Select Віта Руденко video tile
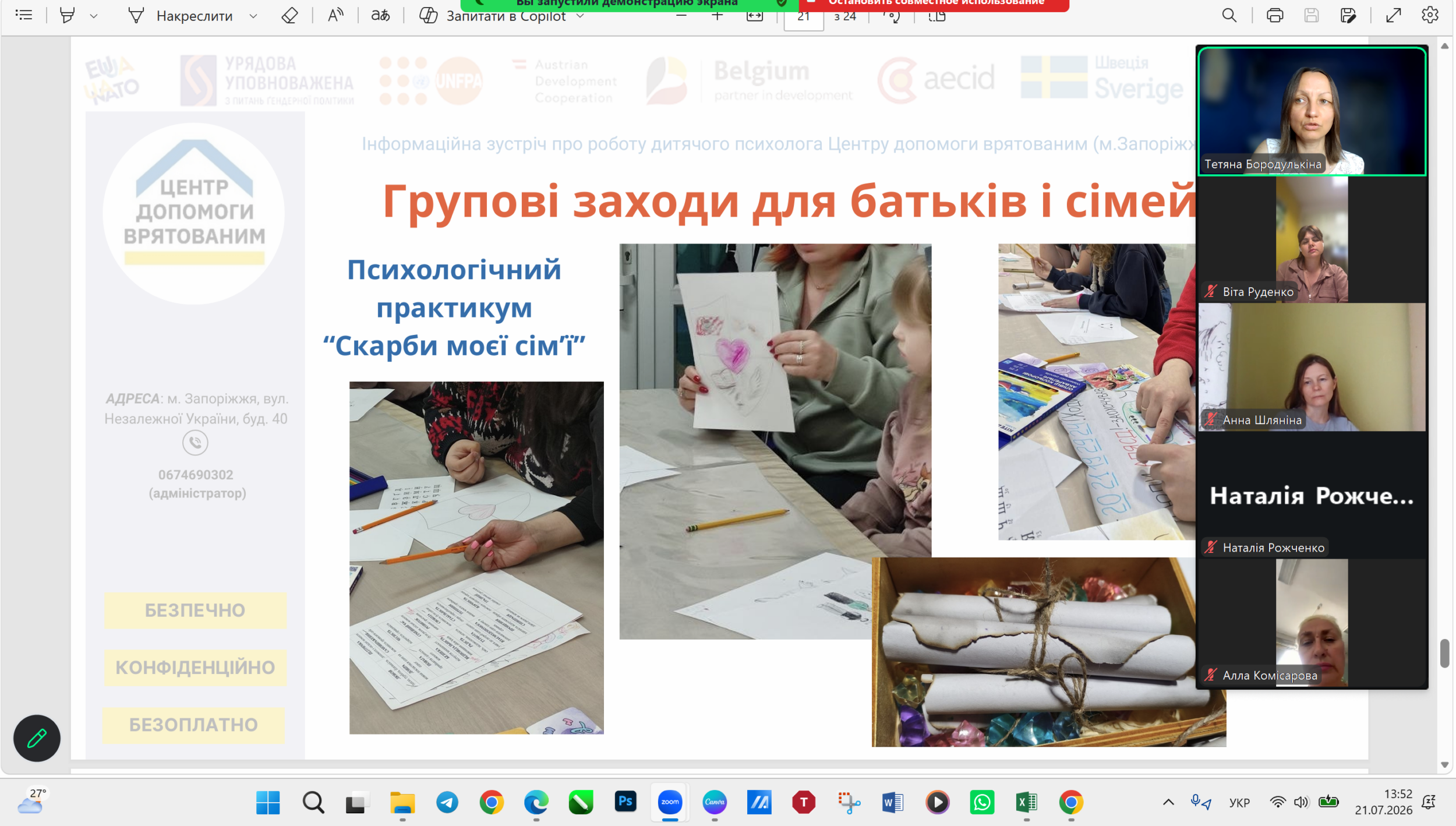Image resolution: width=1456 pixels, height=826 pixels. pos(1312,239)
